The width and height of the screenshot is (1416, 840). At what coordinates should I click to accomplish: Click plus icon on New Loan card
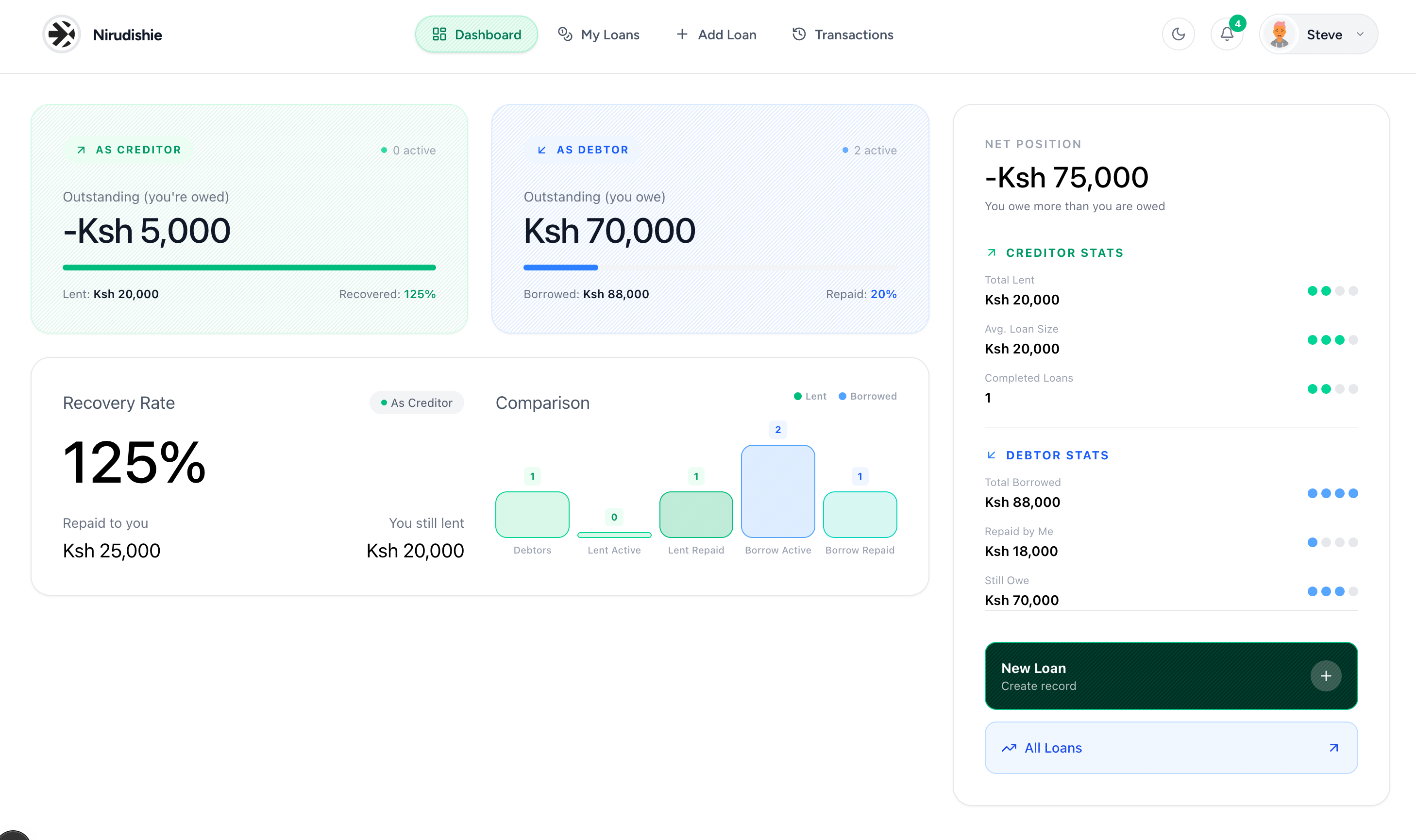tap(1326, 676)
